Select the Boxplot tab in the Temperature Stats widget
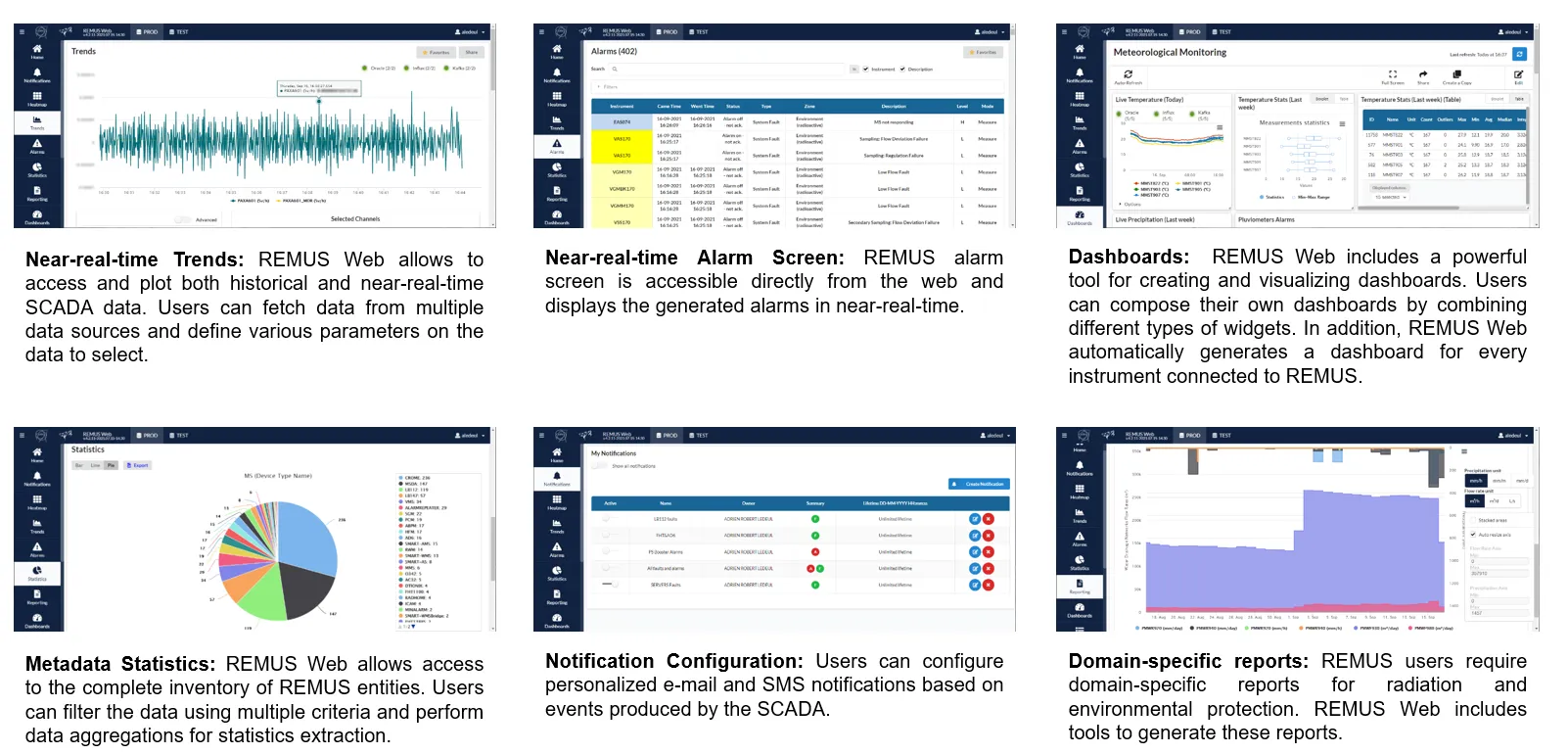The height and width of the screenshot is (754, 1568). click(1321, 99)
